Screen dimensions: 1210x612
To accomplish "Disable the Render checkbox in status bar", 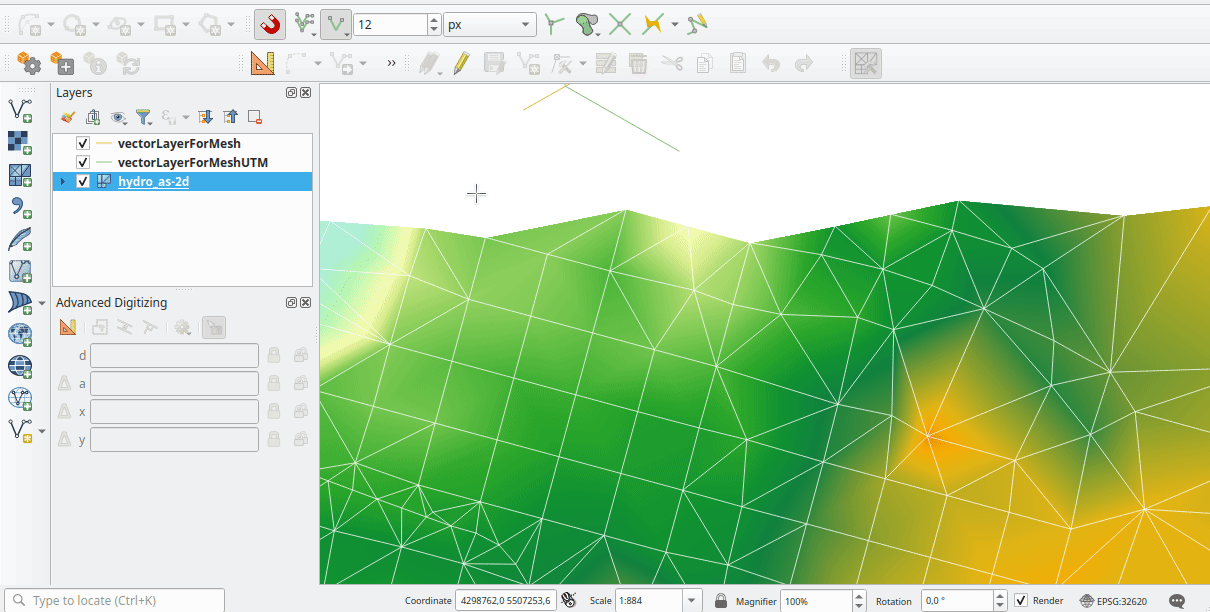I will pyautogui.click(x=1021, y=601).
